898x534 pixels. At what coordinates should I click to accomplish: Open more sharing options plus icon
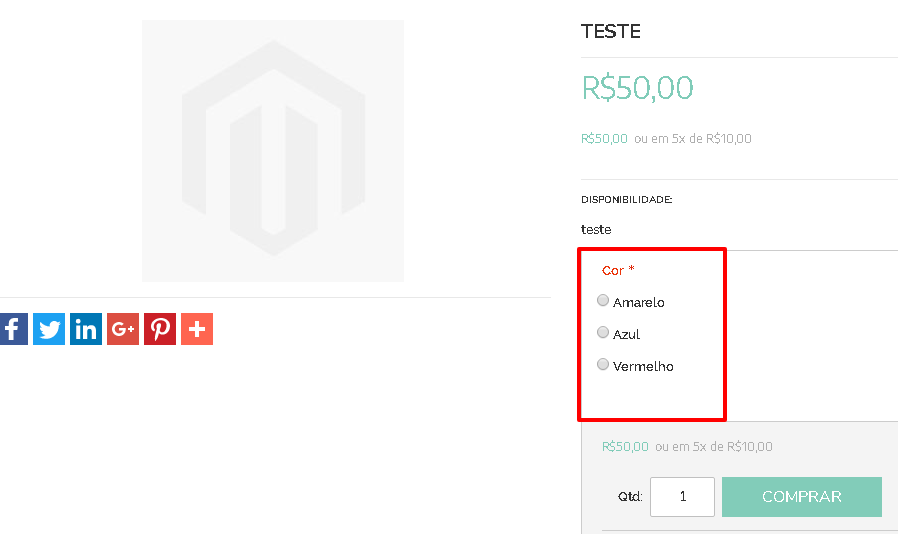pos(197,329)
